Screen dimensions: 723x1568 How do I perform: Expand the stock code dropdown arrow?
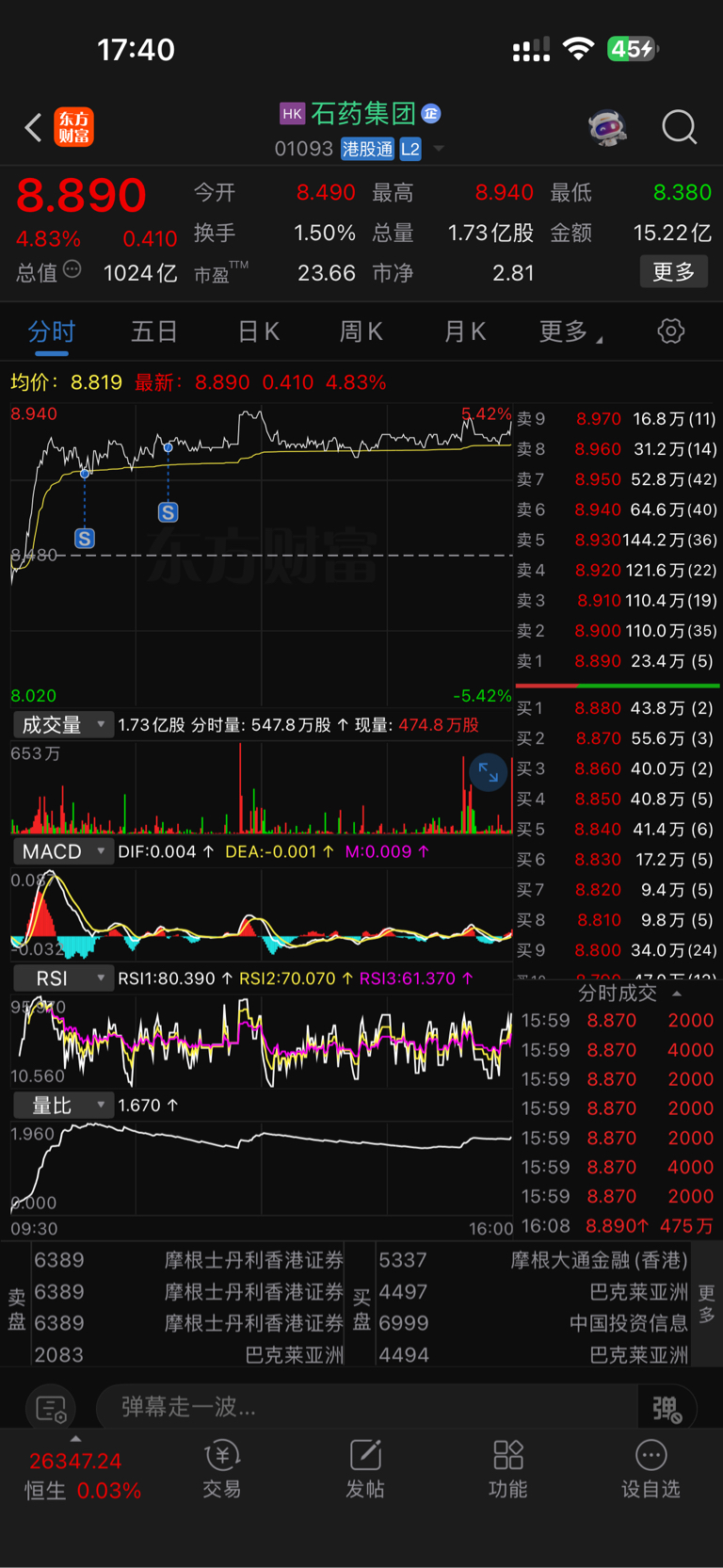click(439, 149)
